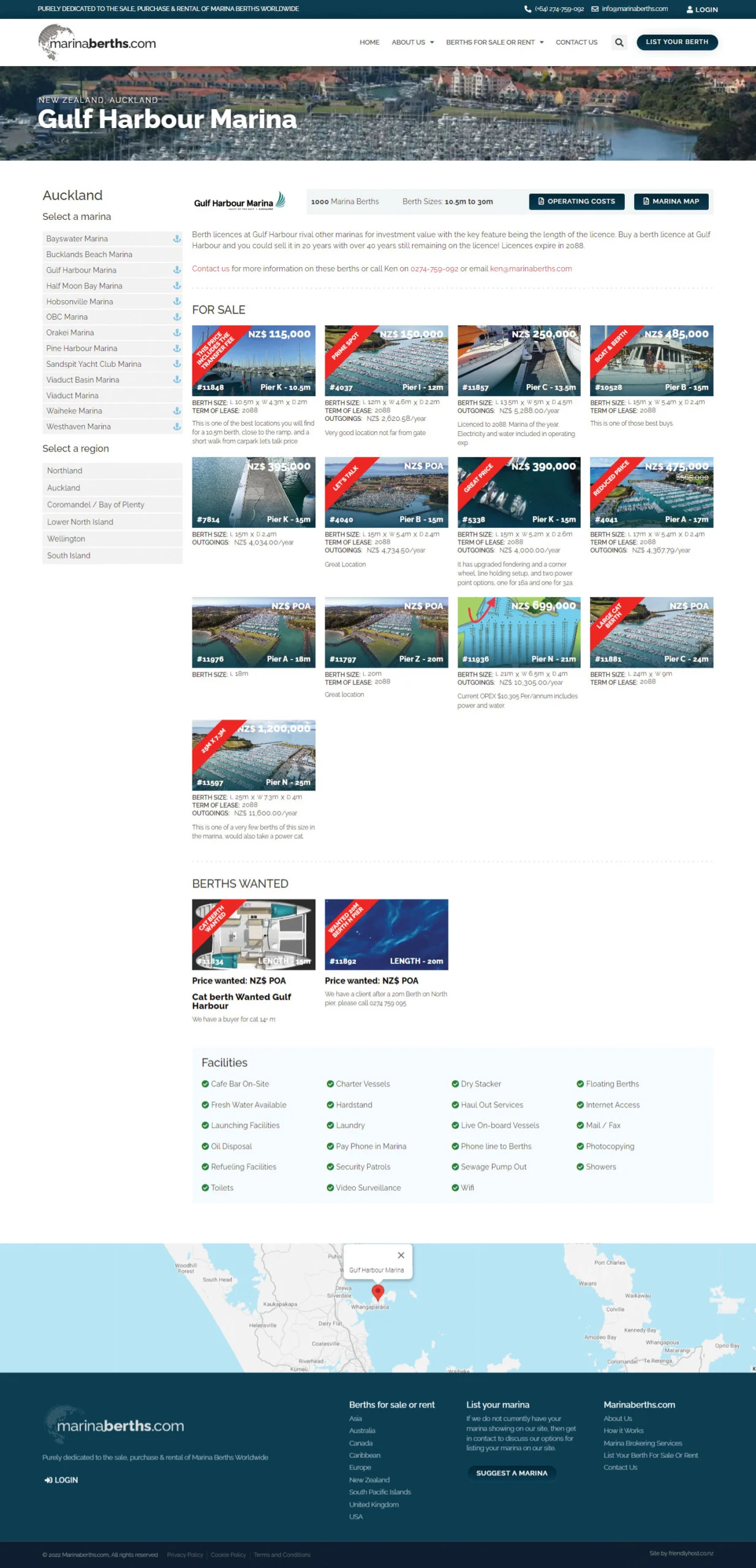756x1568 pixels.
Task: Open the Terms and Conditions footer link
Action: (282, 1555)
